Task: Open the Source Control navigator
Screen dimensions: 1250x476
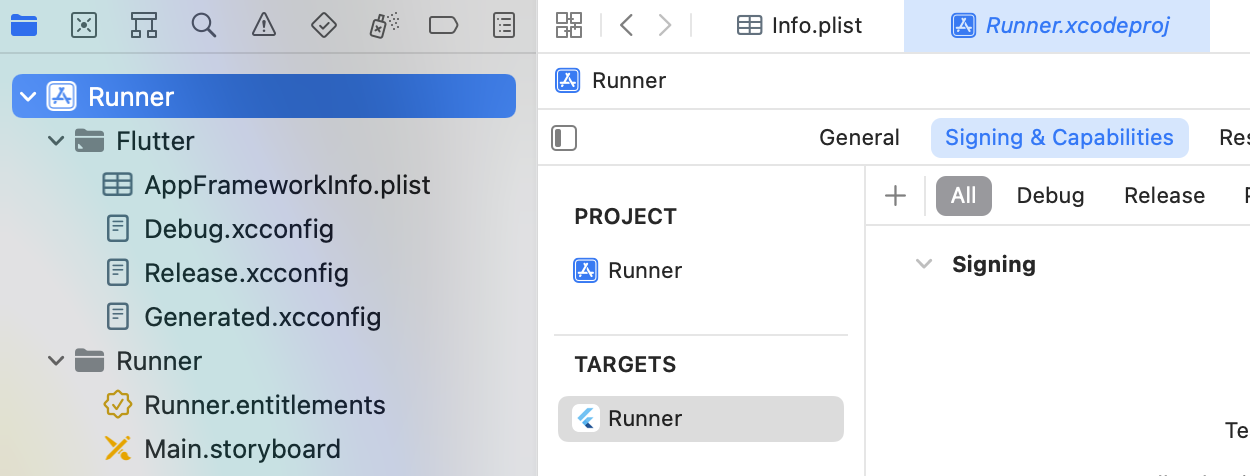Action: (x=84, y=25)
